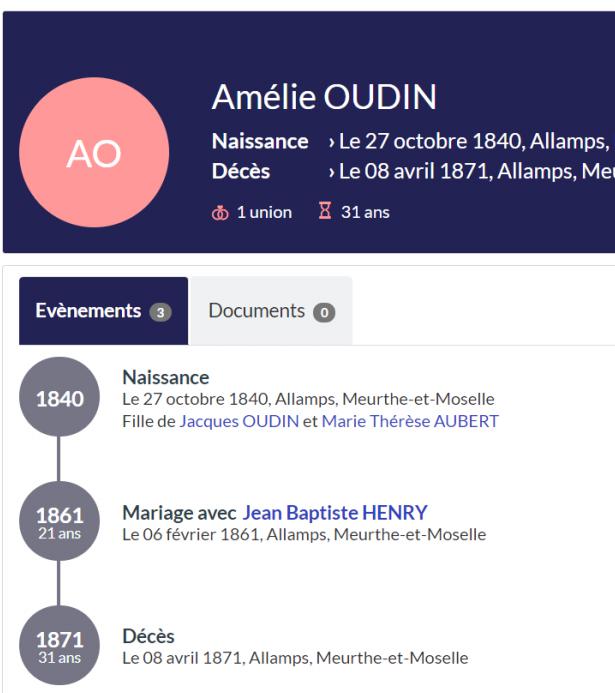Click the Décès date arrow in header

pos(332,172)
